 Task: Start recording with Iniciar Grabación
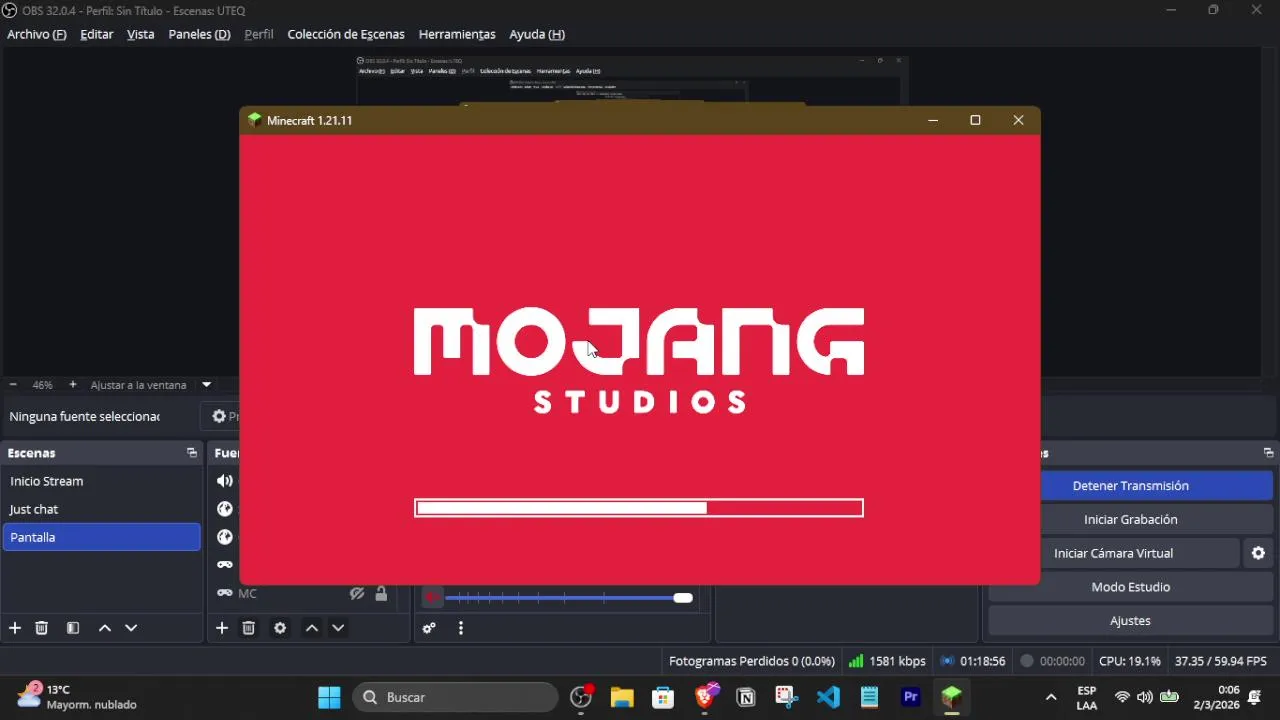point(1130,520)
